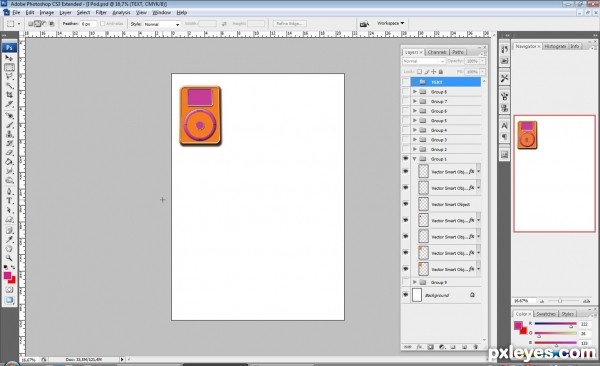
Task: Expand the Group 9 folder
Action: pyautogui.click(x=415, y=282)
